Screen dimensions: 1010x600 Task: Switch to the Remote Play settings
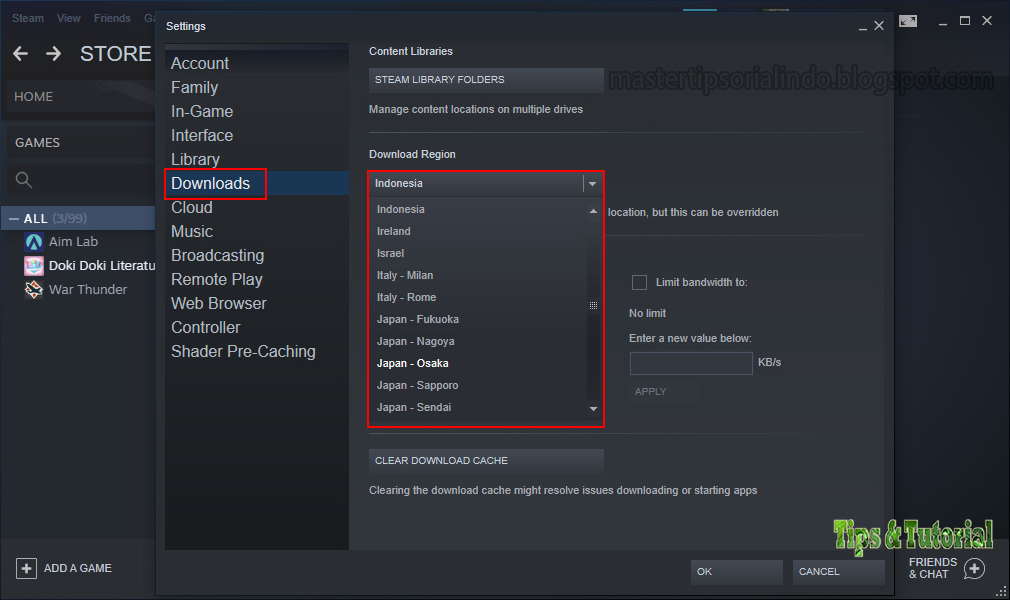point(216,280)
